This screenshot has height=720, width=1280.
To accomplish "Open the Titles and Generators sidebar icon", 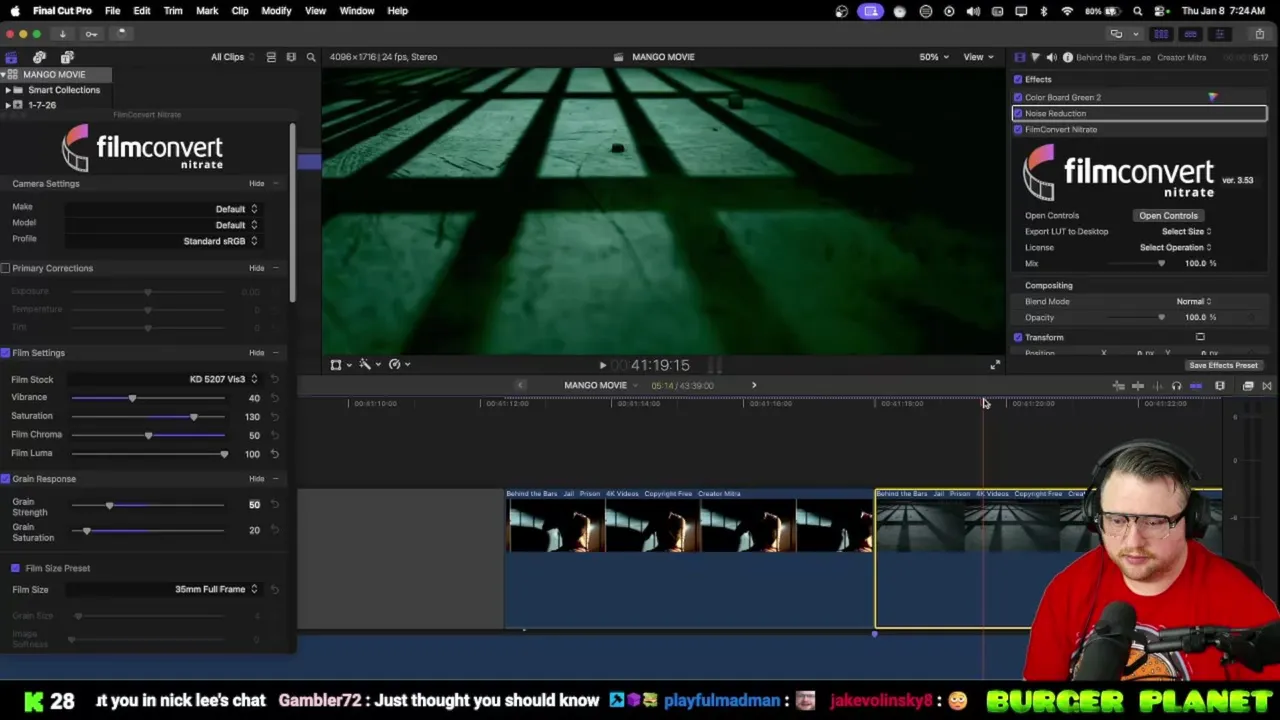I will (67, 57).
